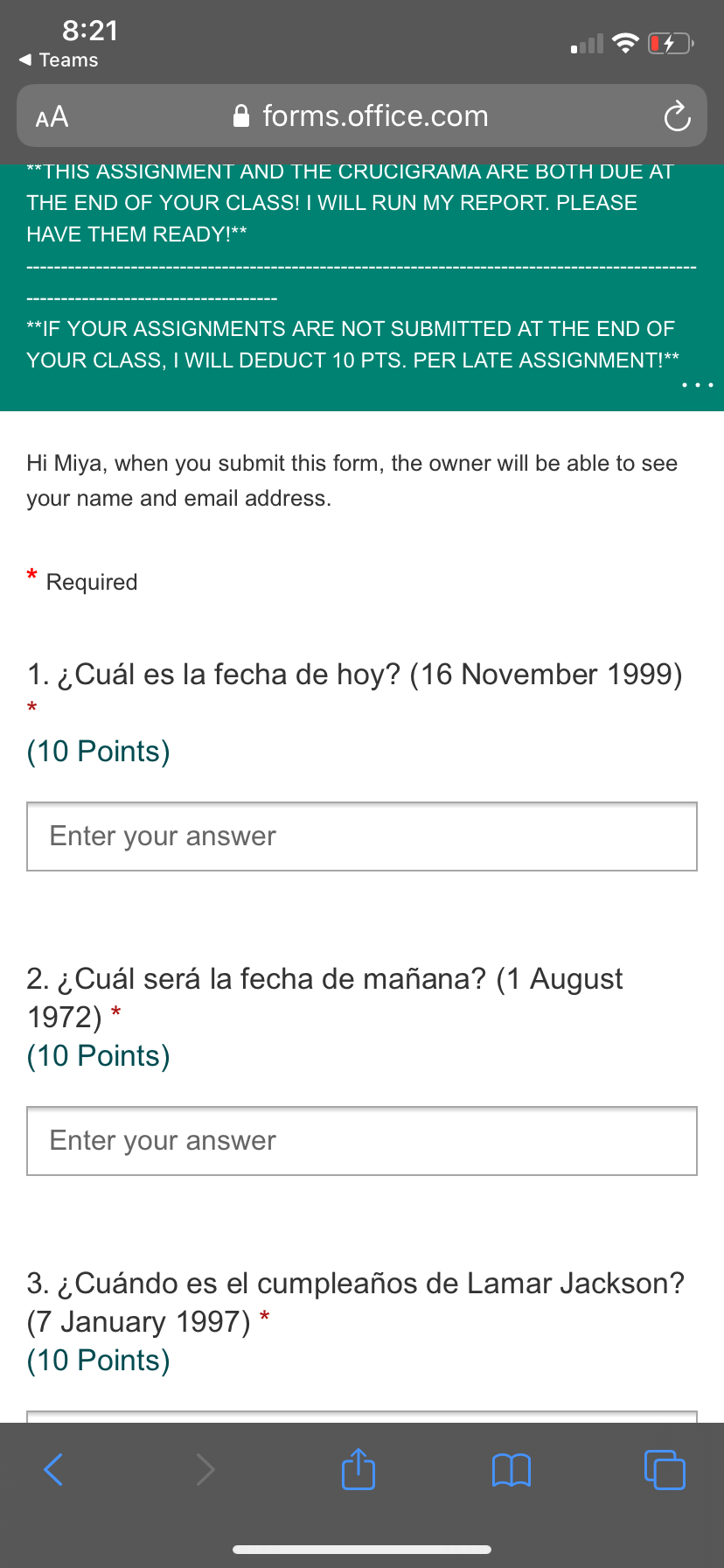The image size is (724, 1568).
Task: Expand the three-dots menu in green header
Action: pyautogui.click(x=698, y=384)
